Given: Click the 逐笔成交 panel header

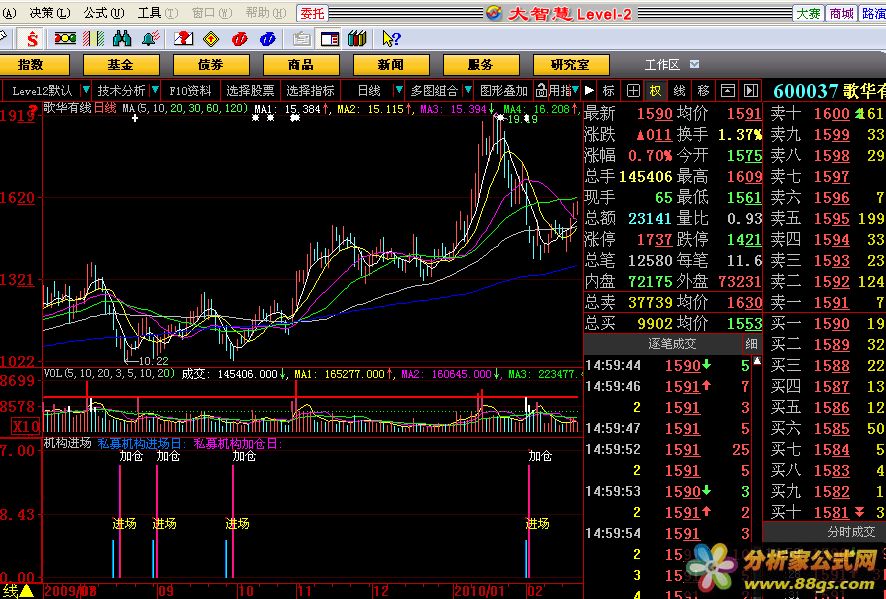Looking at the screenshot, I should click(663, 344).
